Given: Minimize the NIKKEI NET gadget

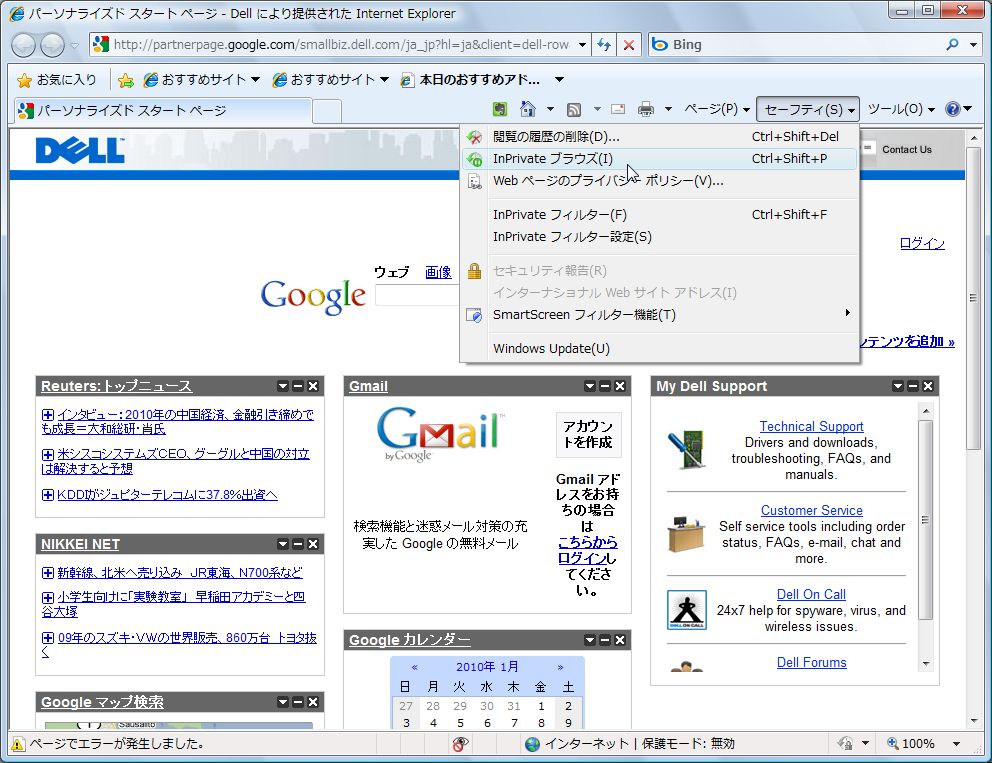Looking at the screenshot, I should click(x=298, y=544).
